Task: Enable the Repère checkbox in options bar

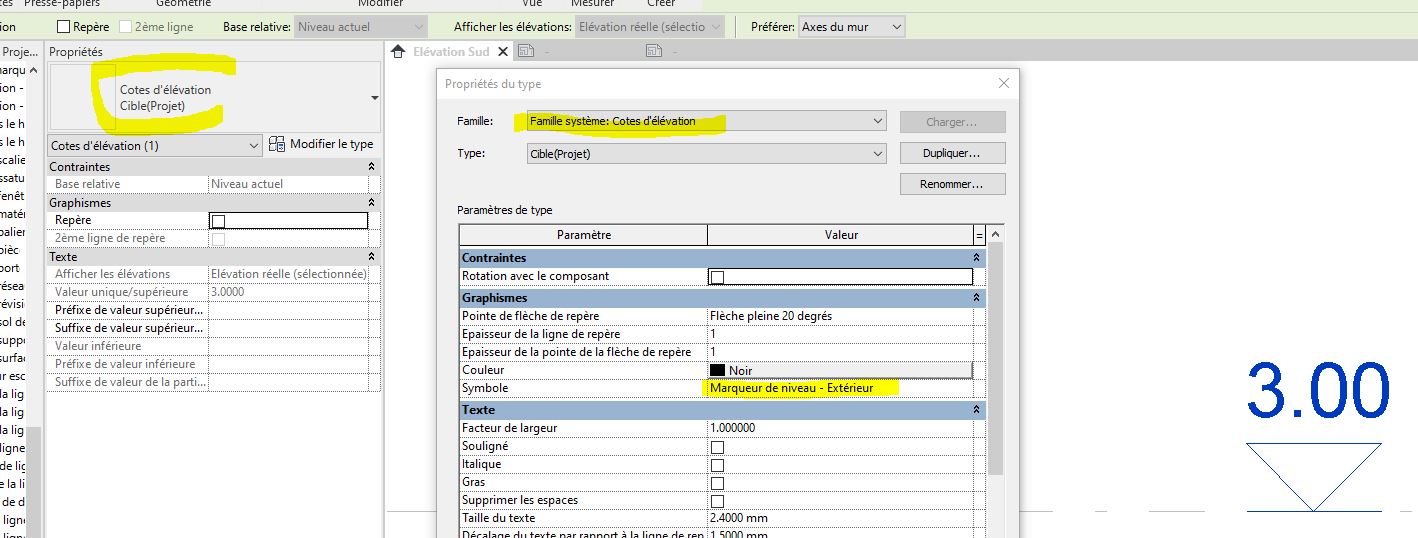Action: [64, 27]
